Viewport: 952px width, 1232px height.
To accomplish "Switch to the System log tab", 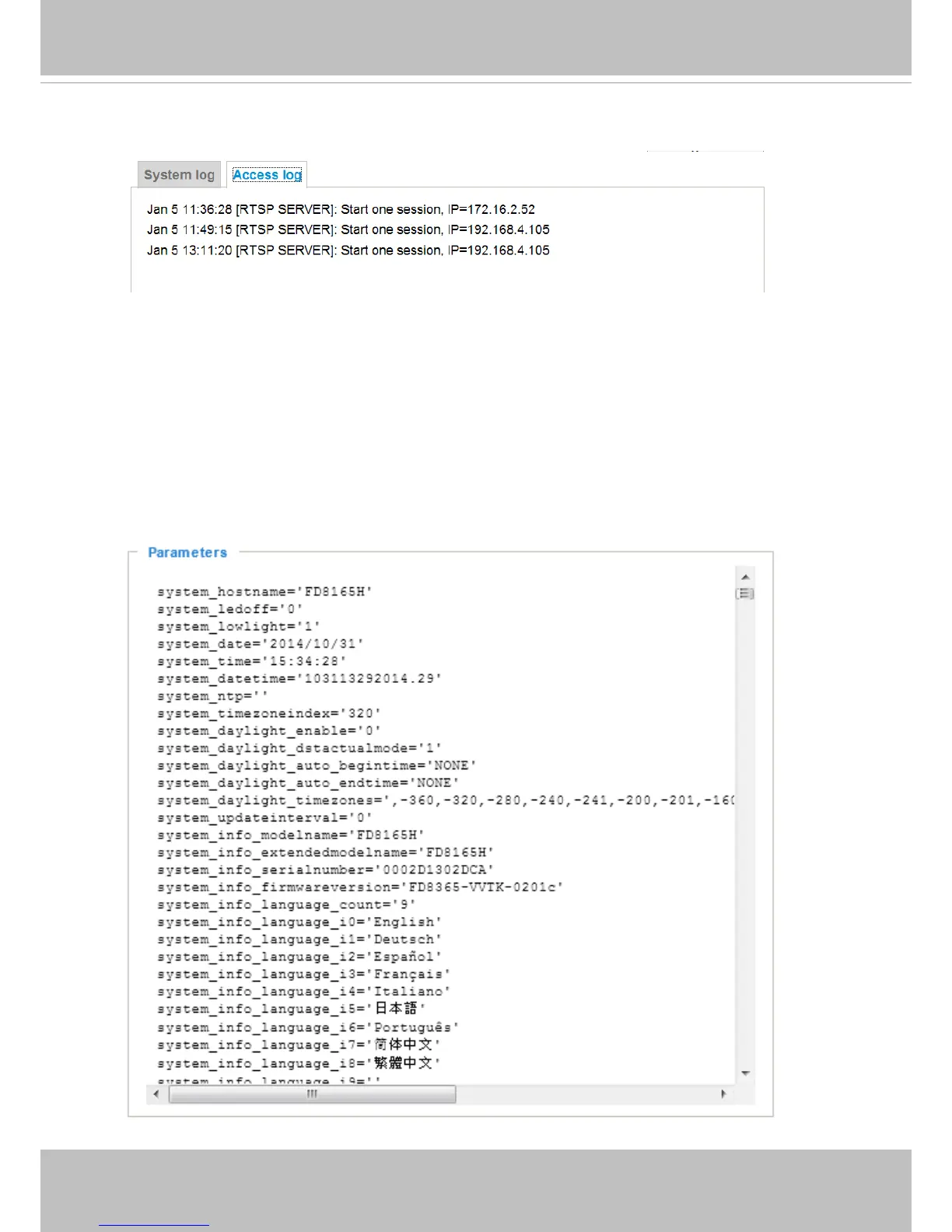I will pos(179,174).
